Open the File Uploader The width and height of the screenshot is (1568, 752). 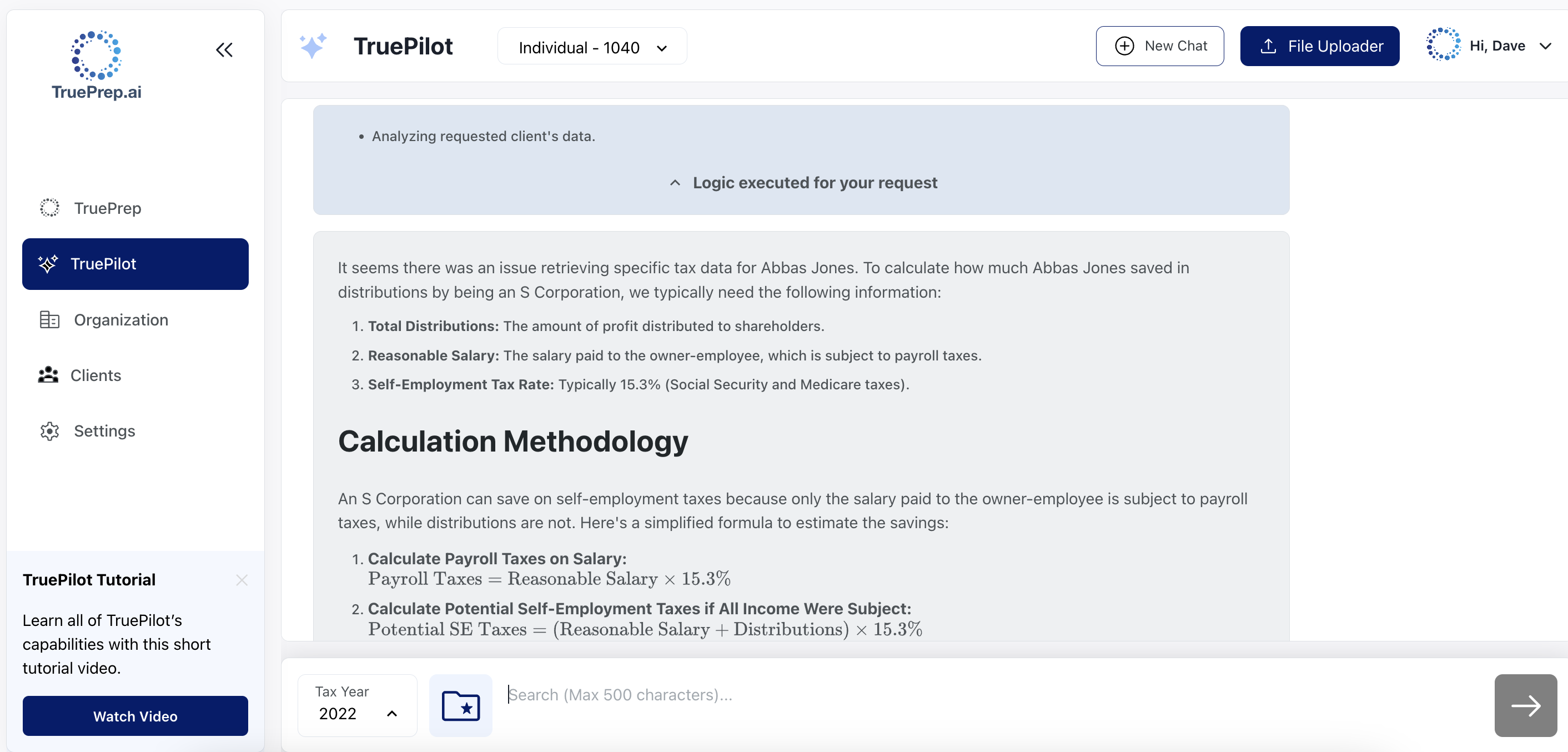click(x=1320, y=46)
